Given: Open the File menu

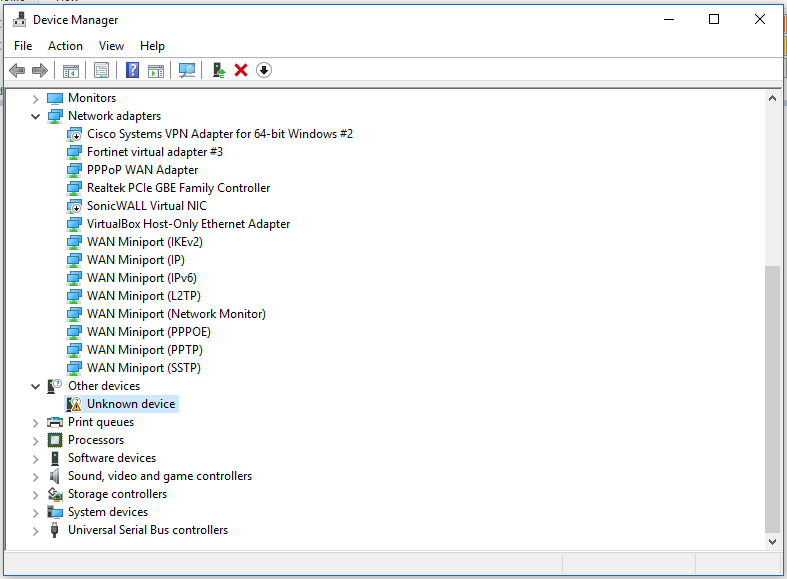Looking at the screenshot, I should [x=23, y=46].
